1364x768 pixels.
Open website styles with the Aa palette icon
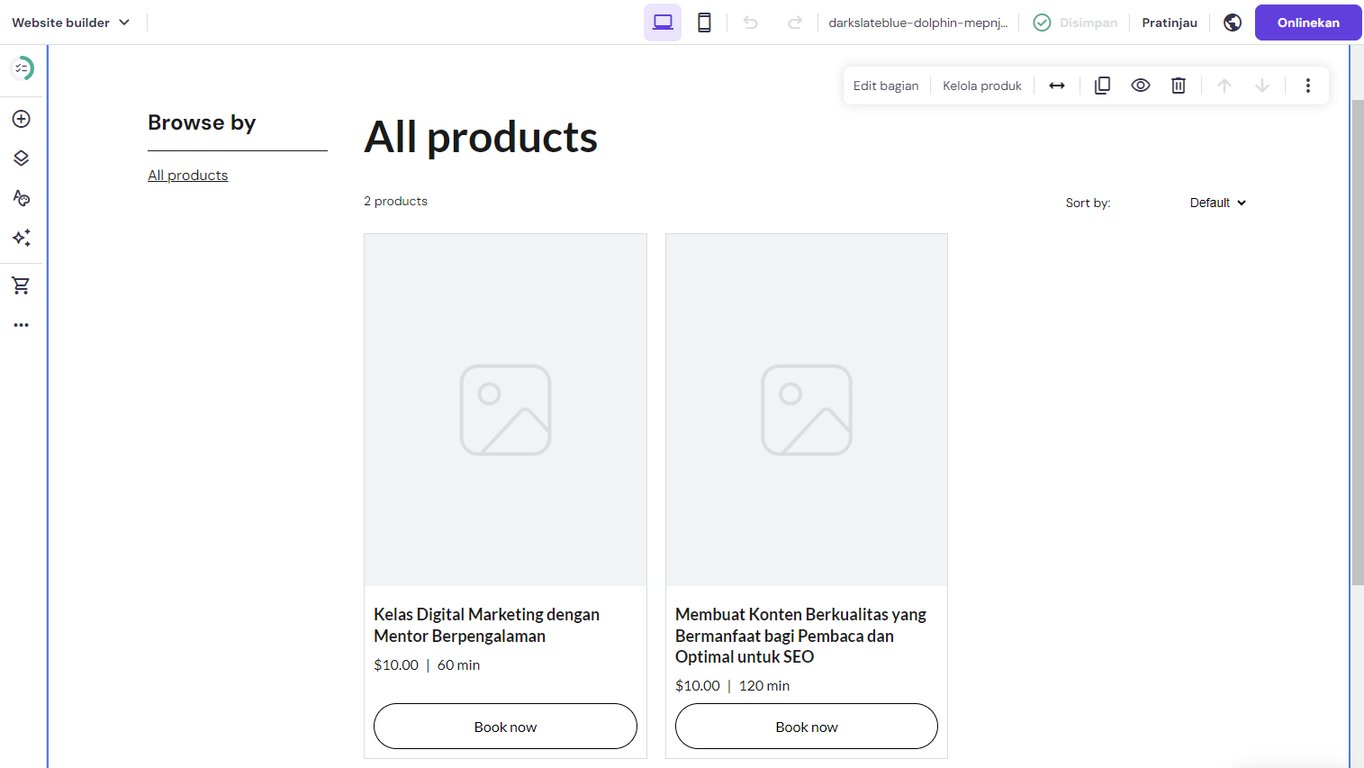(x=21, y=197)
